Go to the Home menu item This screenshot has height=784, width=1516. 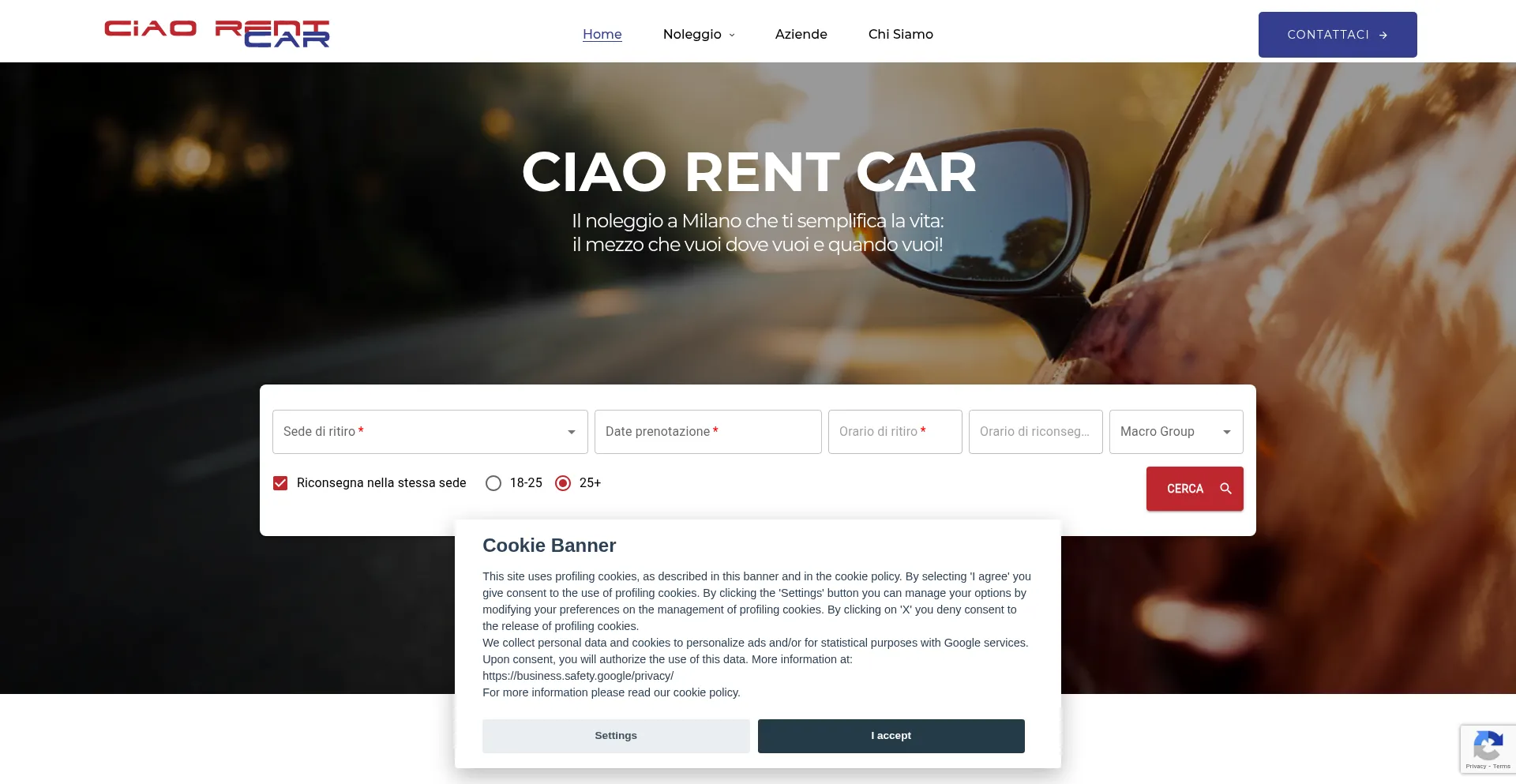[x=602, y=34]
